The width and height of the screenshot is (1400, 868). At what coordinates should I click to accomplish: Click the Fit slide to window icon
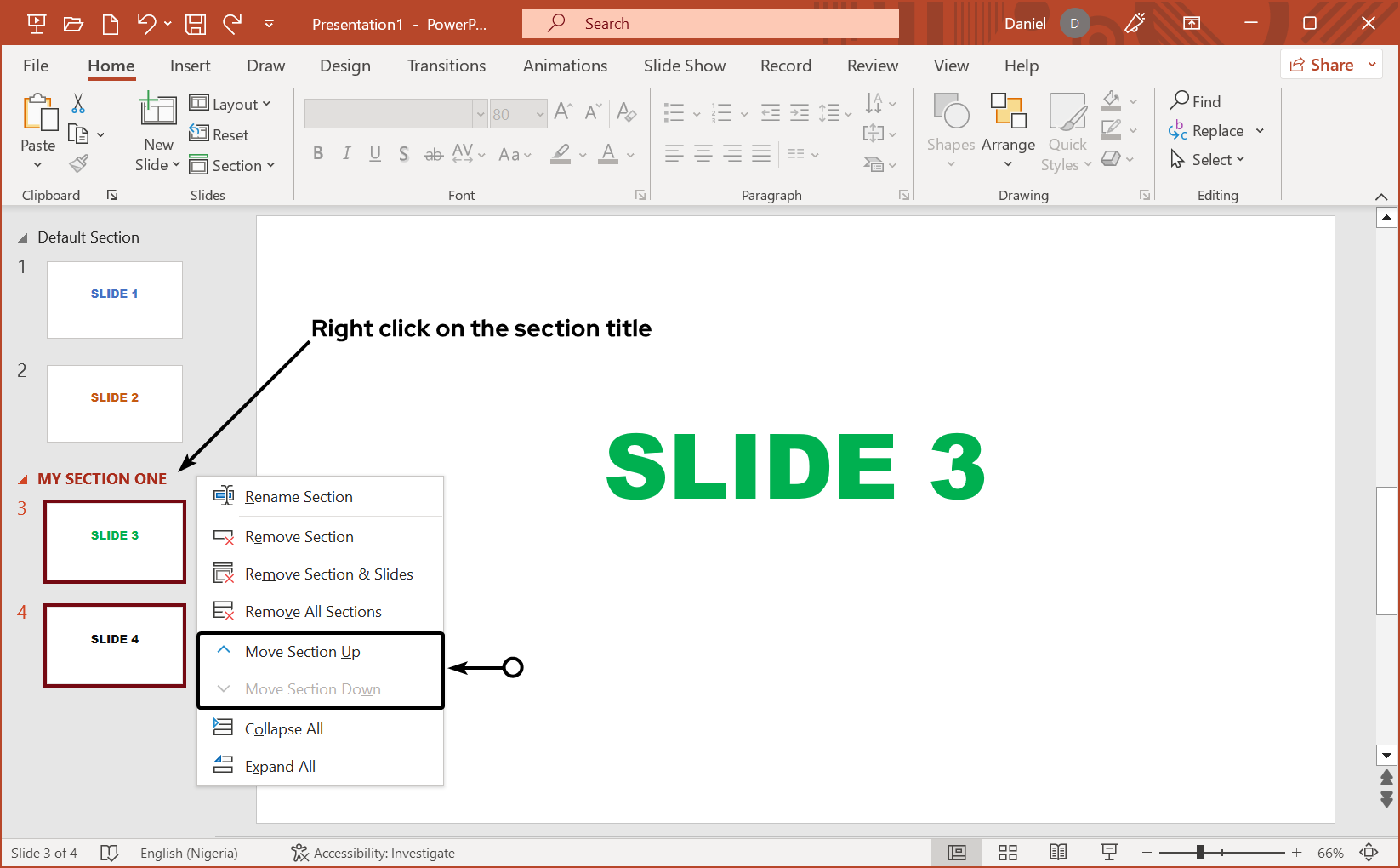(1369, 853)
